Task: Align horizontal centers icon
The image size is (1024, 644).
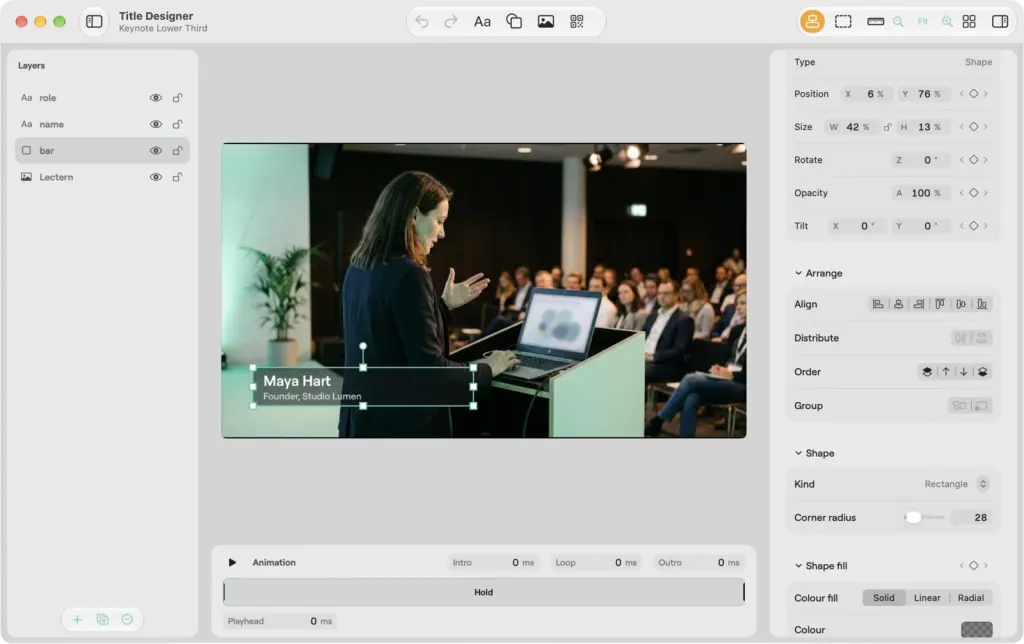Action: click(x=899, y=304)
